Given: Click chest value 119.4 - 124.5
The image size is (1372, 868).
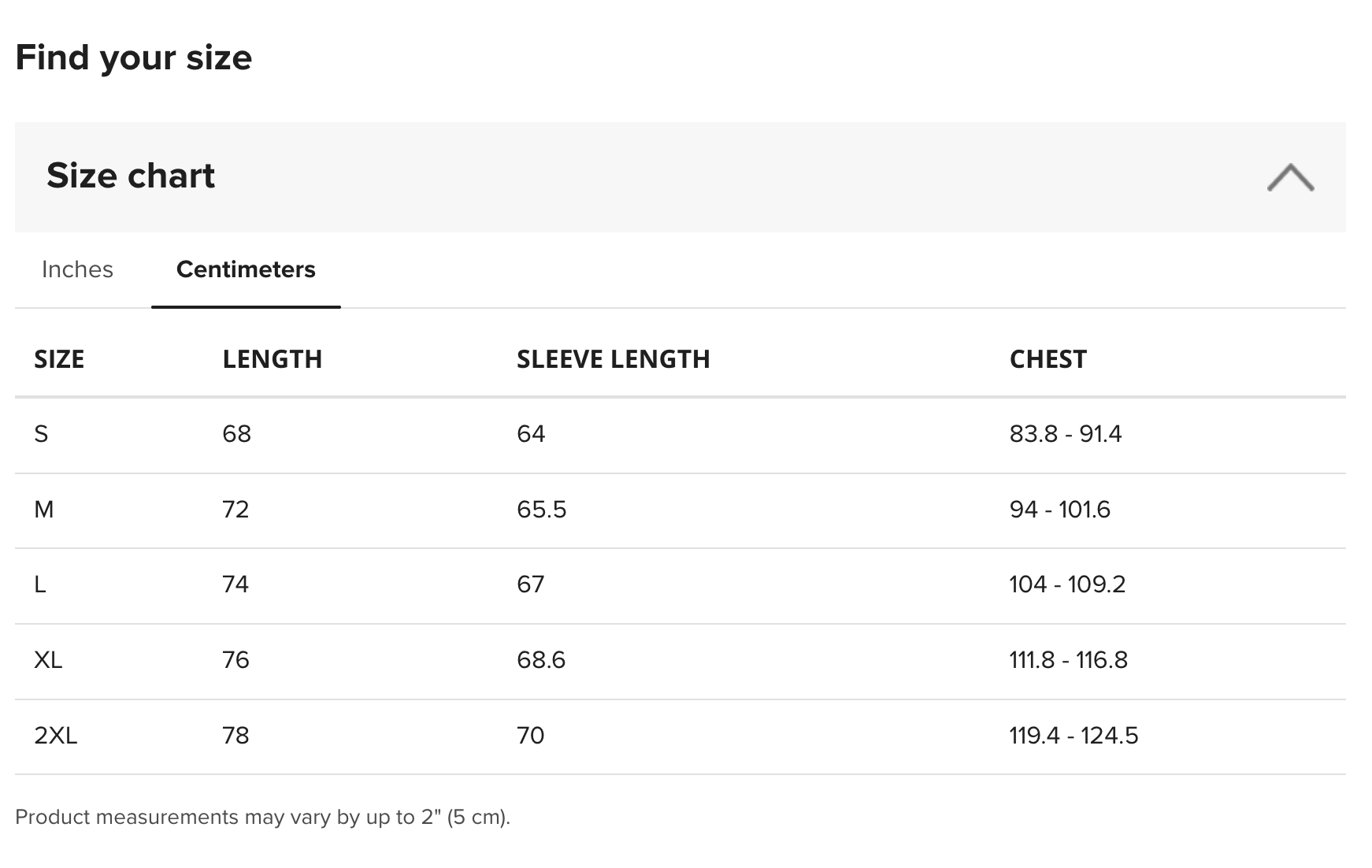Looking at the screenshot, I should point(1073,736).
